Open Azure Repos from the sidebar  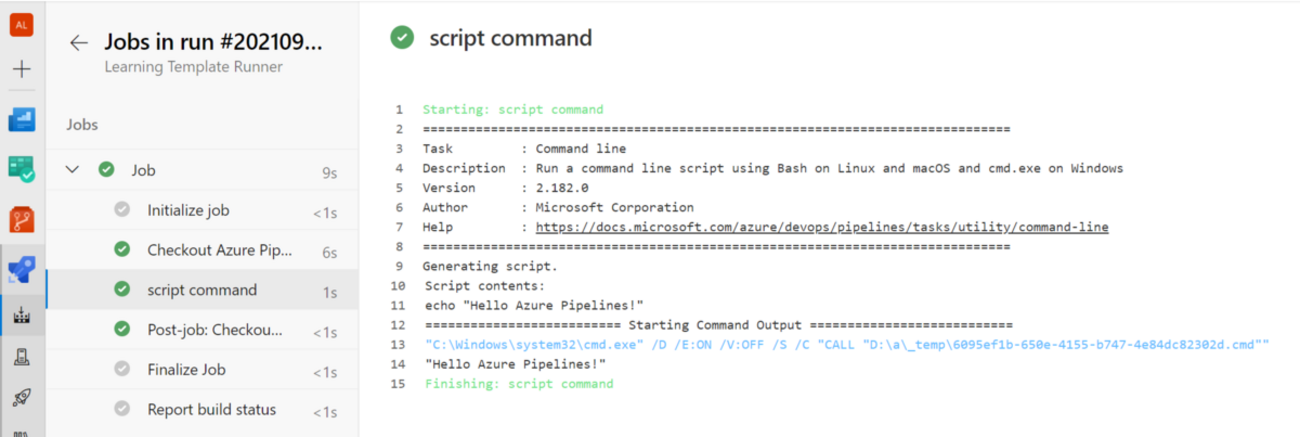pyautogui.click(x=22, y=217)
